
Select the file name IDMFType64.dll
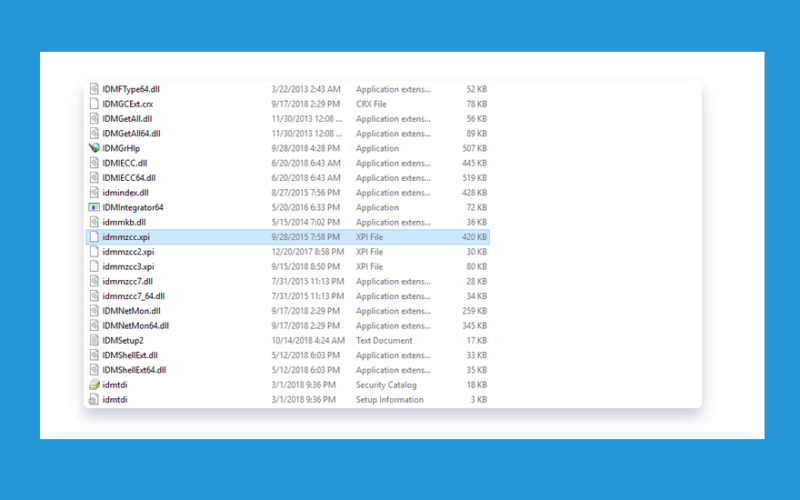pyautogui.click(x=131, y=89)
